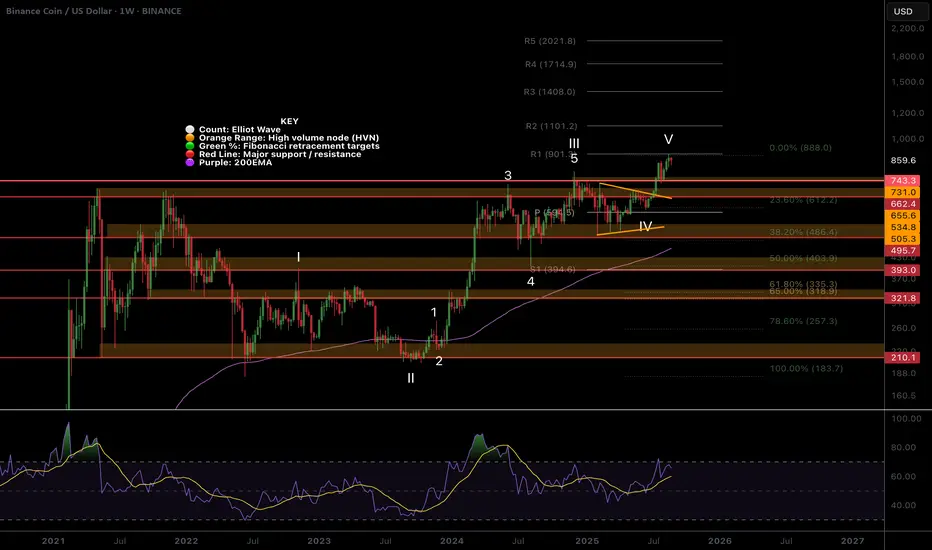Click the 743.3 red price label
The height and width of the screenshot is (550, 932).
(903, 180)
